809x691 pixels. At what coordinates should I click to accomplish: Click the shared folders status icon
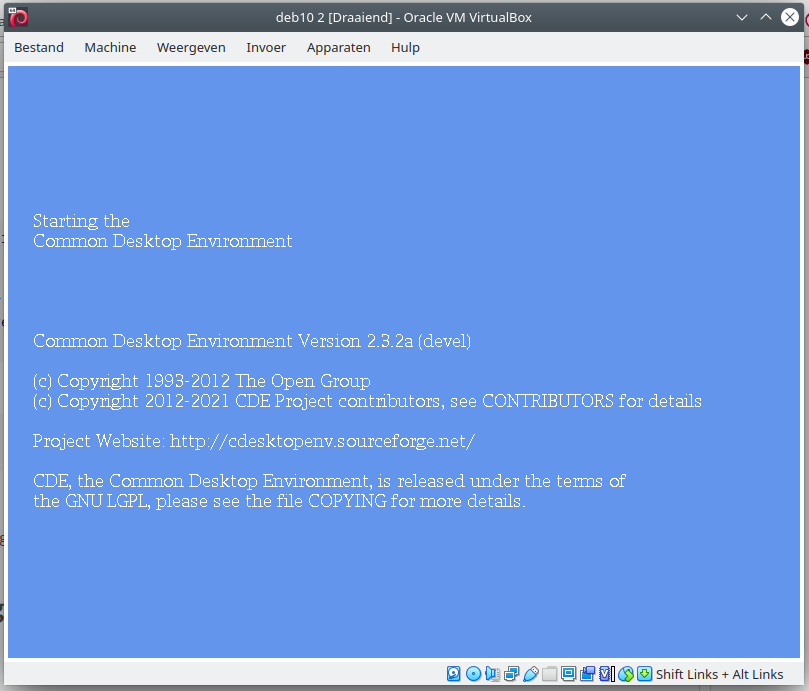click(x=549, y=674)
